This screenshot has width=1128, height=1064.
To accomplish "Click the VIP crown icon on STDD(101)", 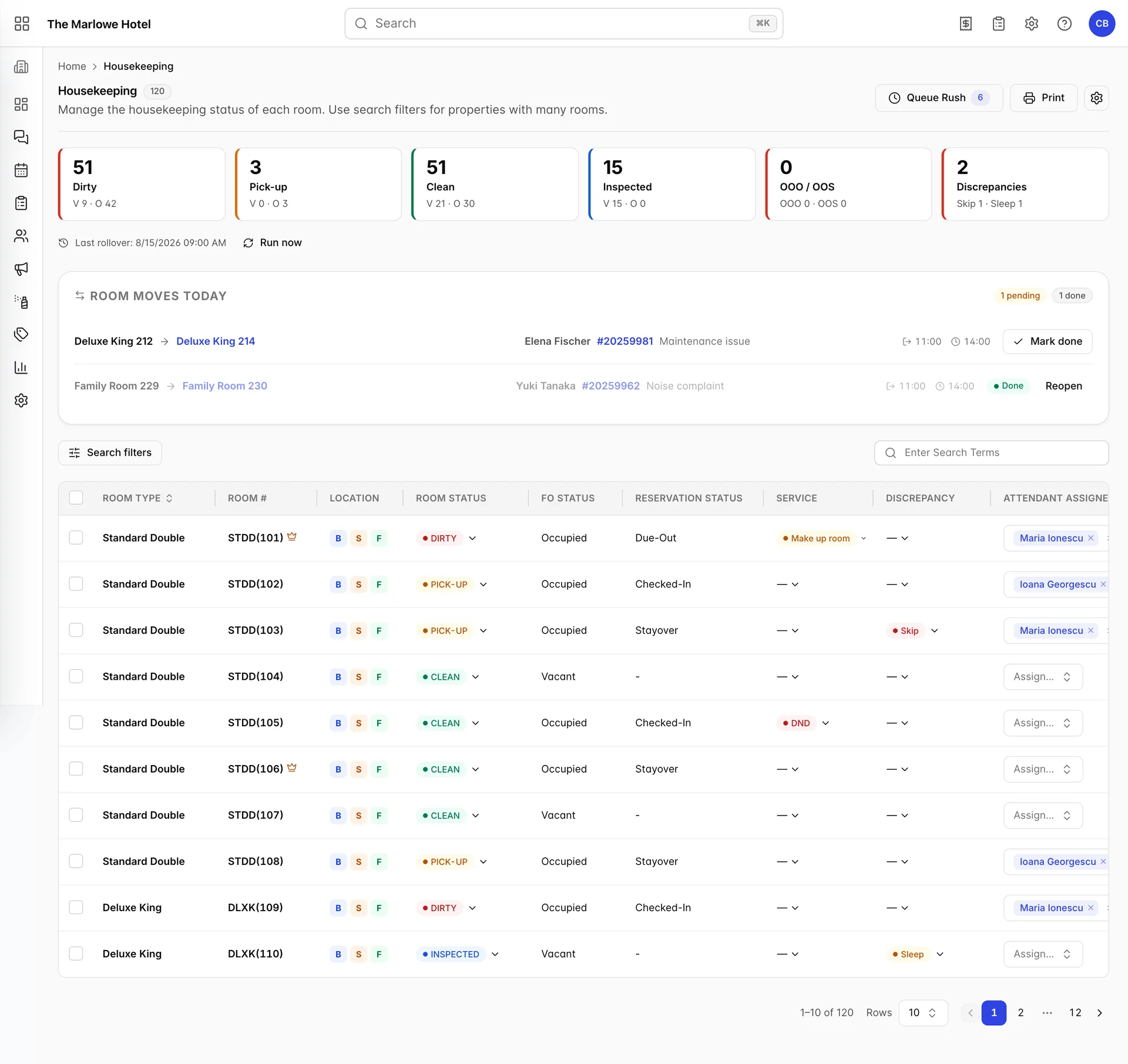I will point(292,537).
